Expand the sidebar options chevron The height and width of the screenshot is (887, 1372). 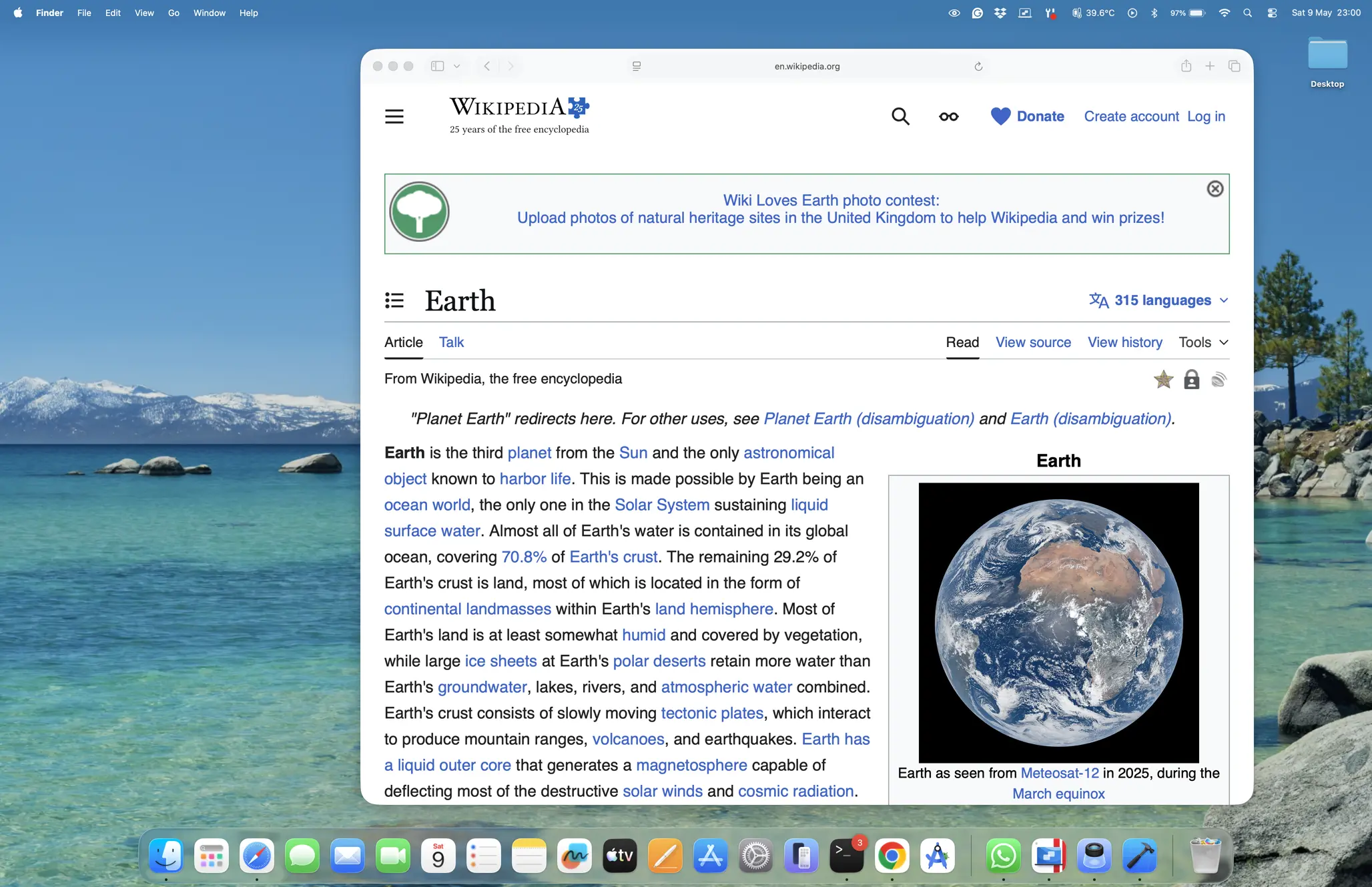pyautogui.click(x=456, y=66)
